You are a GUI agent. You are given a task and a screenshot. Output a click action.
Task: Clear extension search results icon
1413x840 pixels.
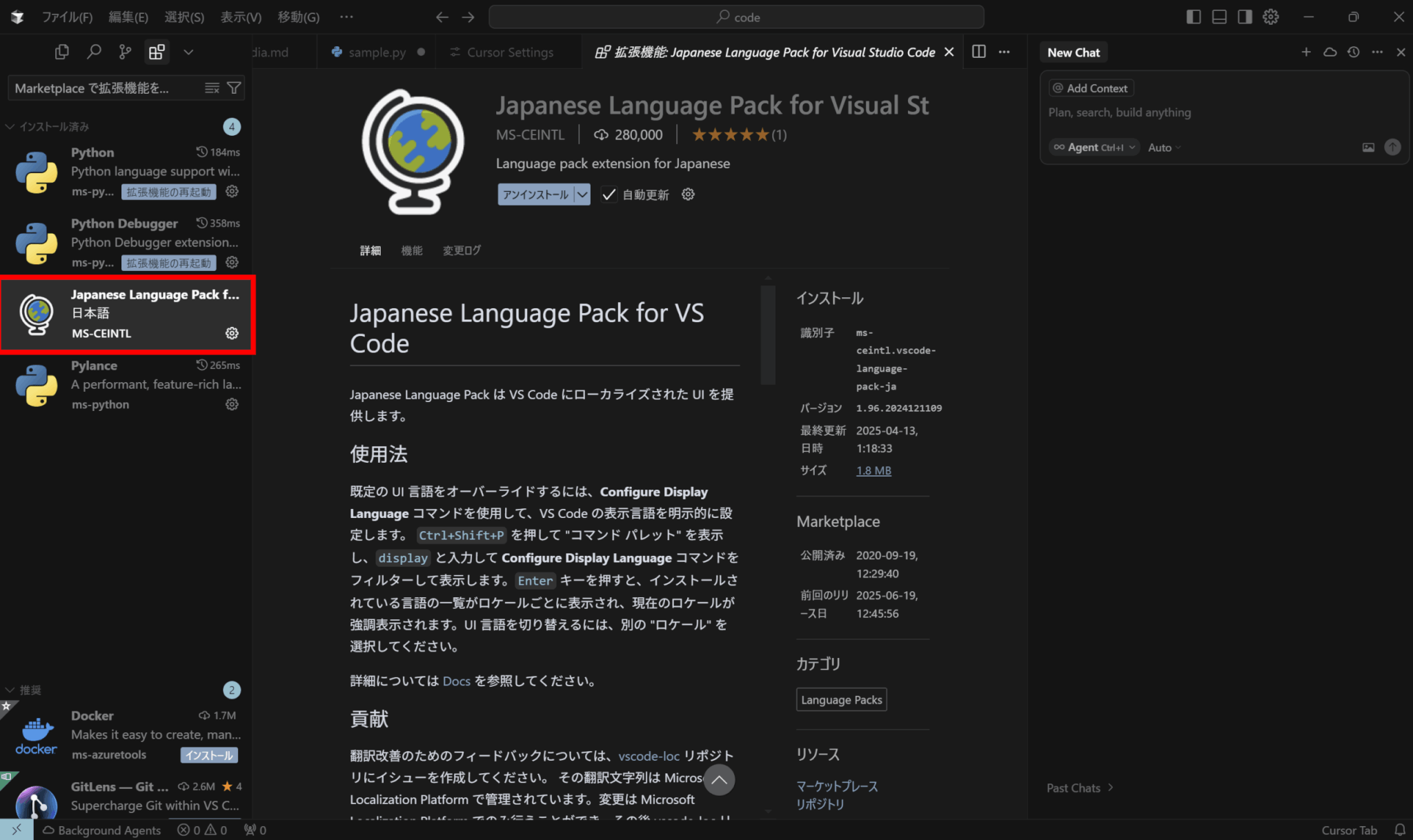(212, 88)
